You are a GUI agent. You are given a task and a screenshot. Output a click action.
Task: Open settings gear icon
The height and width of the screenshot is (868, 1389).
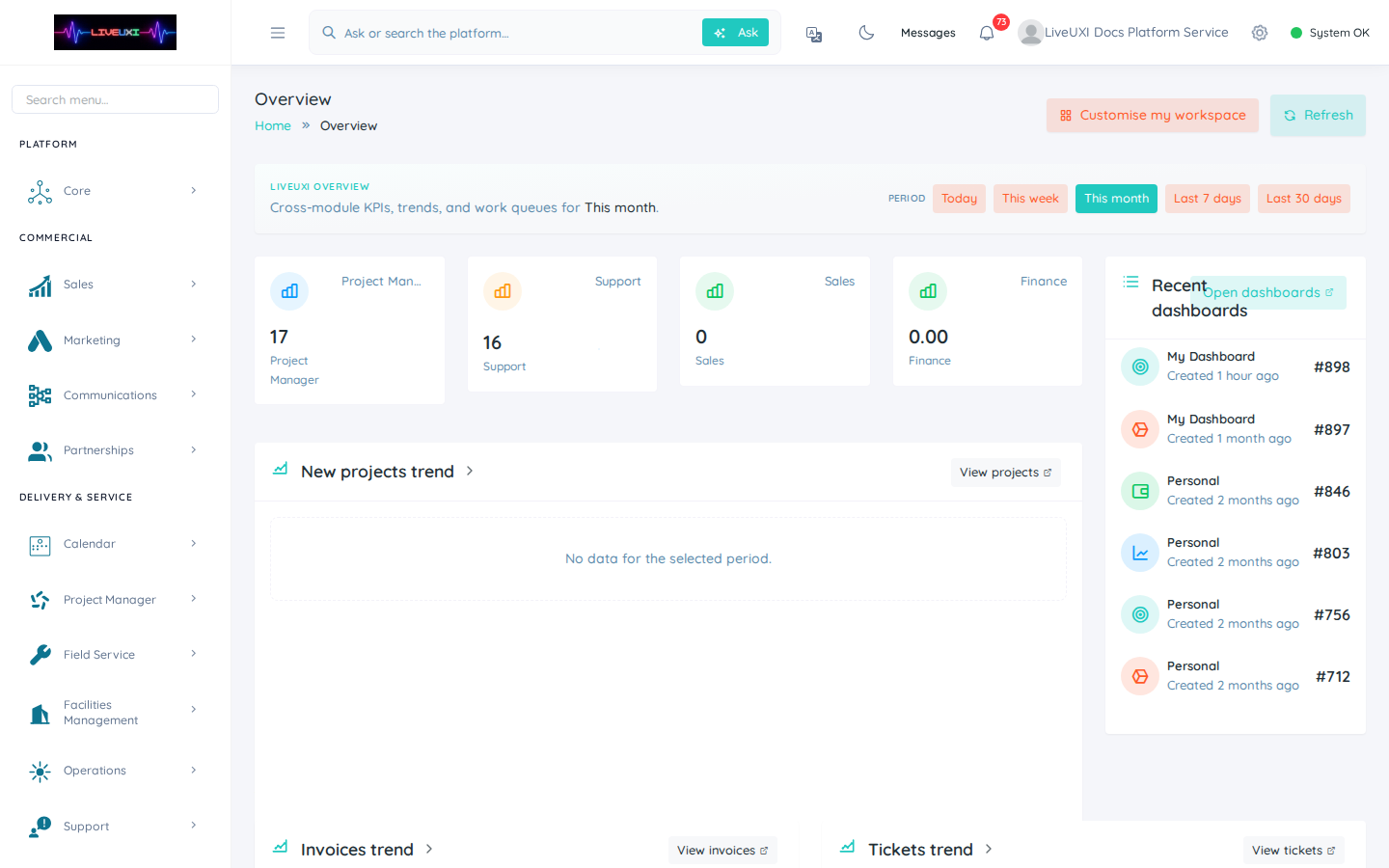click(x=1260, y=33)
